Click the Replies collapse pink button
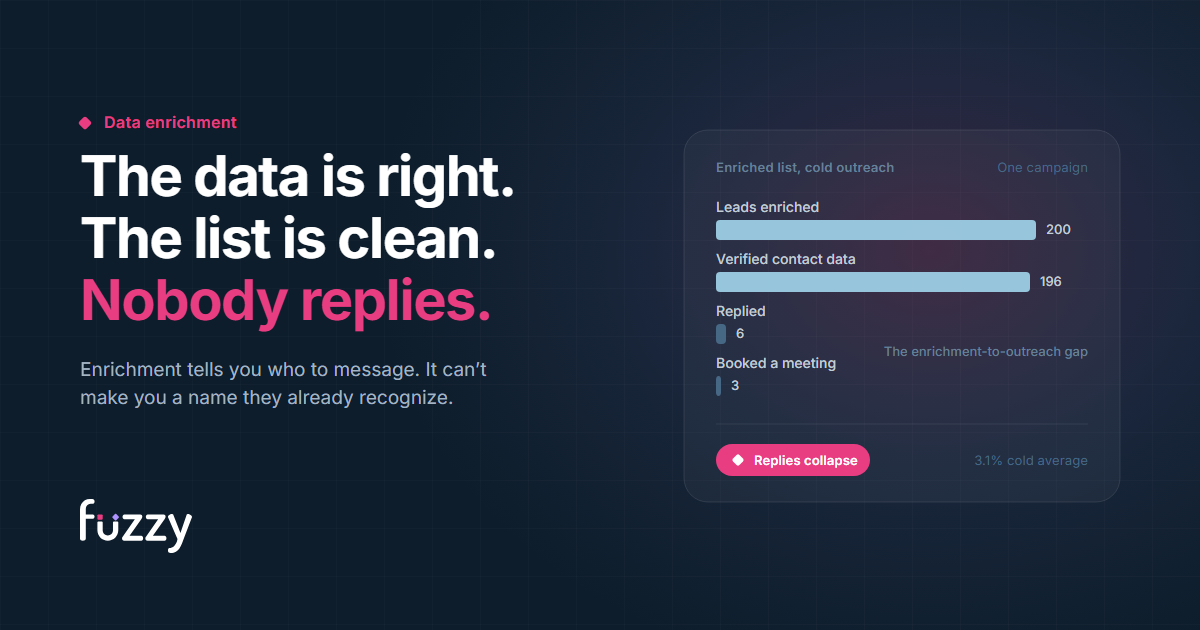 793,460
